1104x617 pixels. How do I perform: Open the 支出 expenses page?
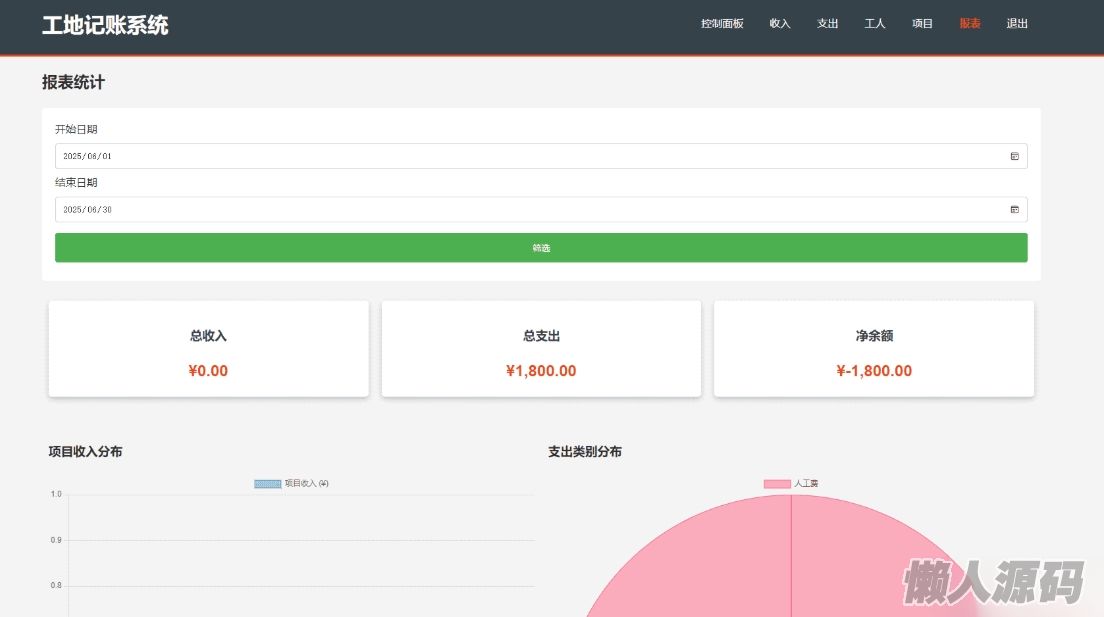828,24
